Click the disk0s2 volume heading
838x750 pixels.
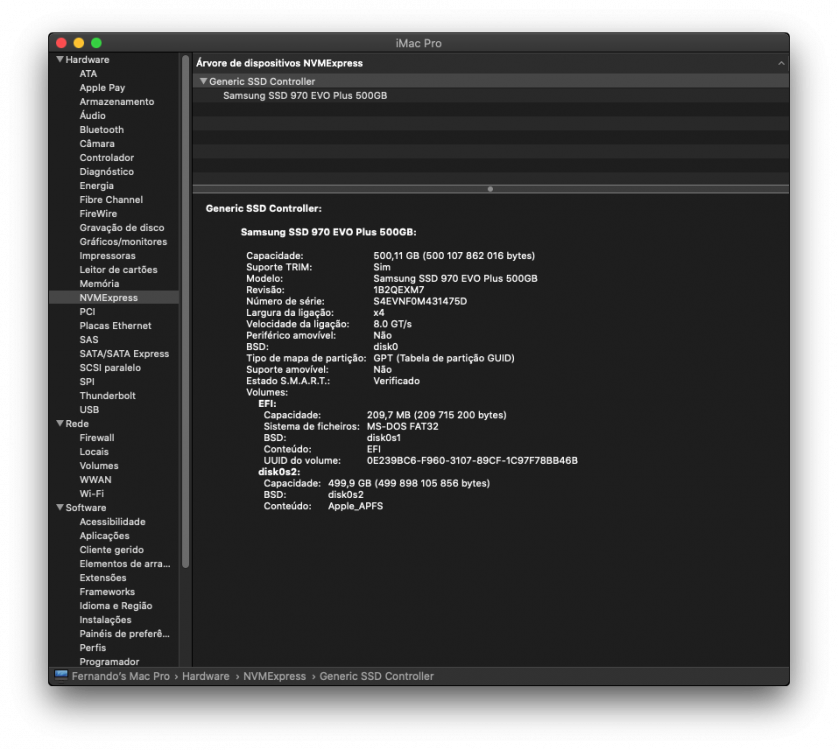(279, 471)
